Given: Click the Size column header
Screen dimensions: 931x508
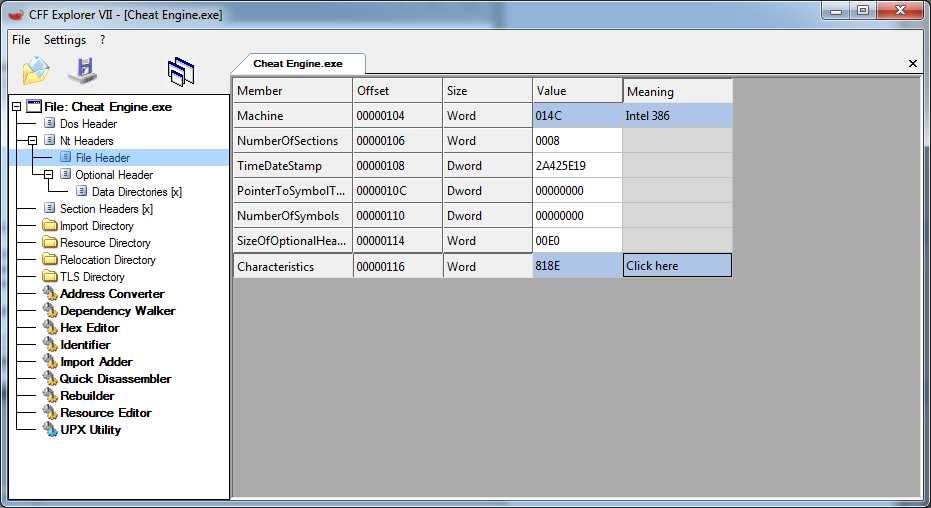Looking at the screenshot, I should (487, 91).
